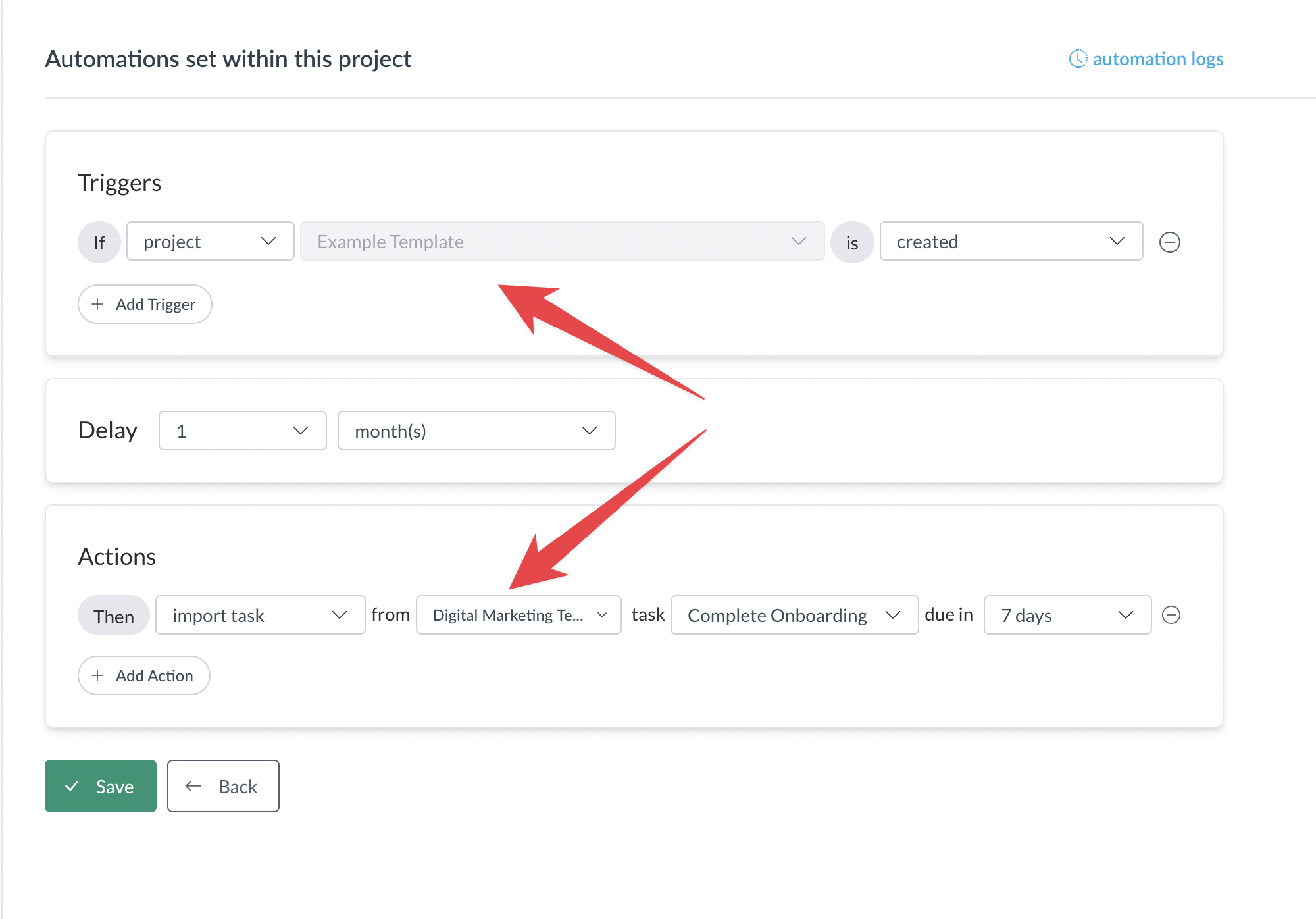Viewport: 1316px width, 919px height.
Task: Expand the Delay number dropdown showing 1
Action: 242,431
